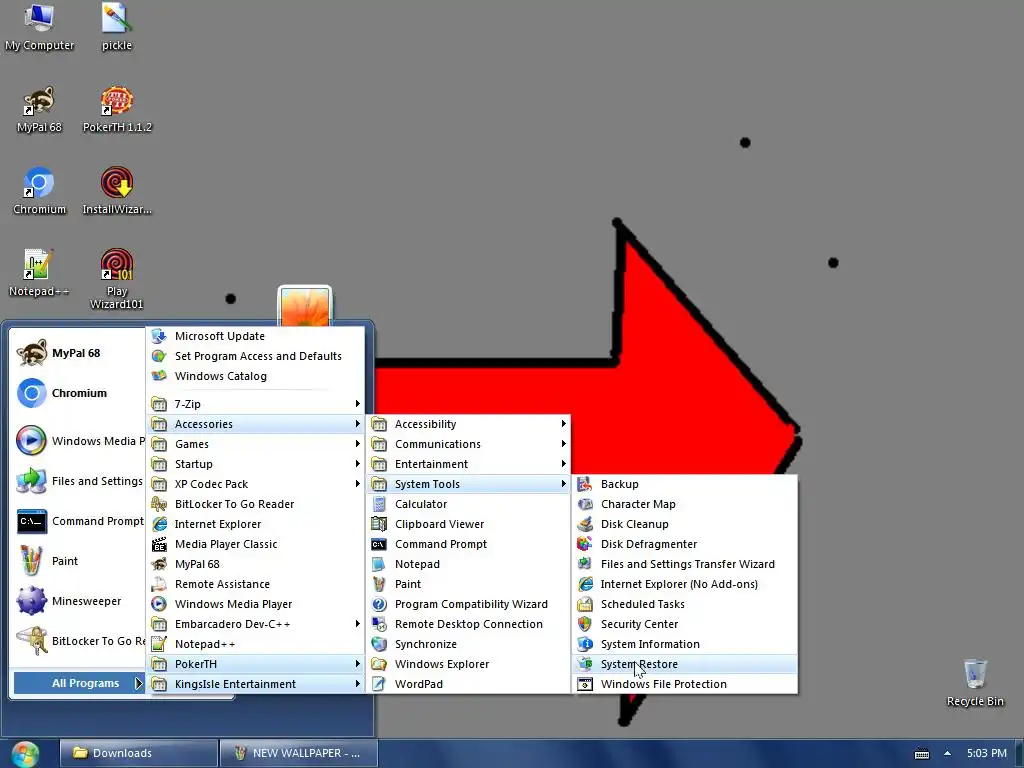Open Internet Explorer from All Programs
Image resolution: width=1024 pixels, height=768 pixels.
click(x=255, y=524)
